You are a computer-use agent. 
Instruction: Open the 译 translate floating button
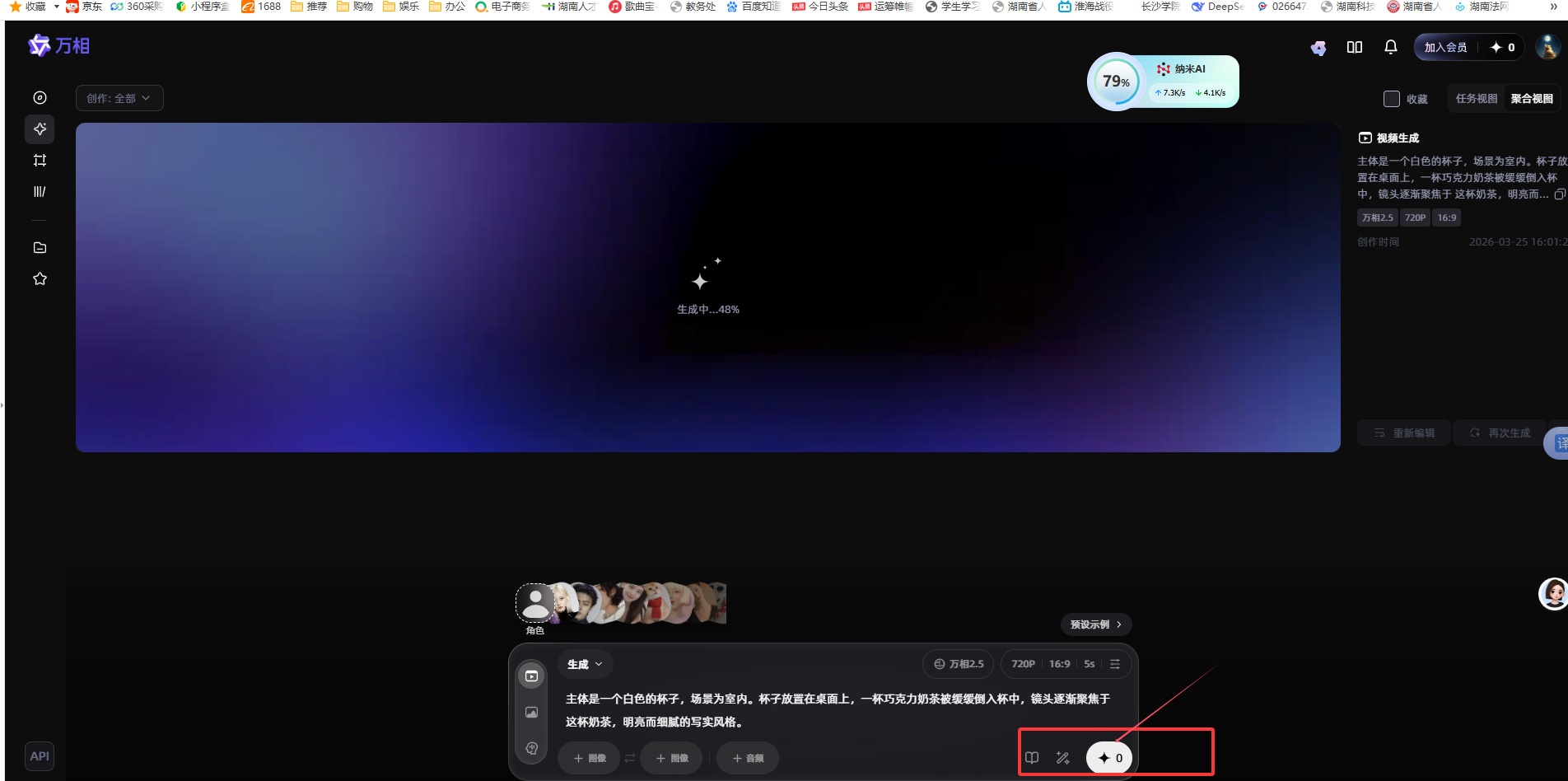pyautogui.click(x=1558, y=443)
